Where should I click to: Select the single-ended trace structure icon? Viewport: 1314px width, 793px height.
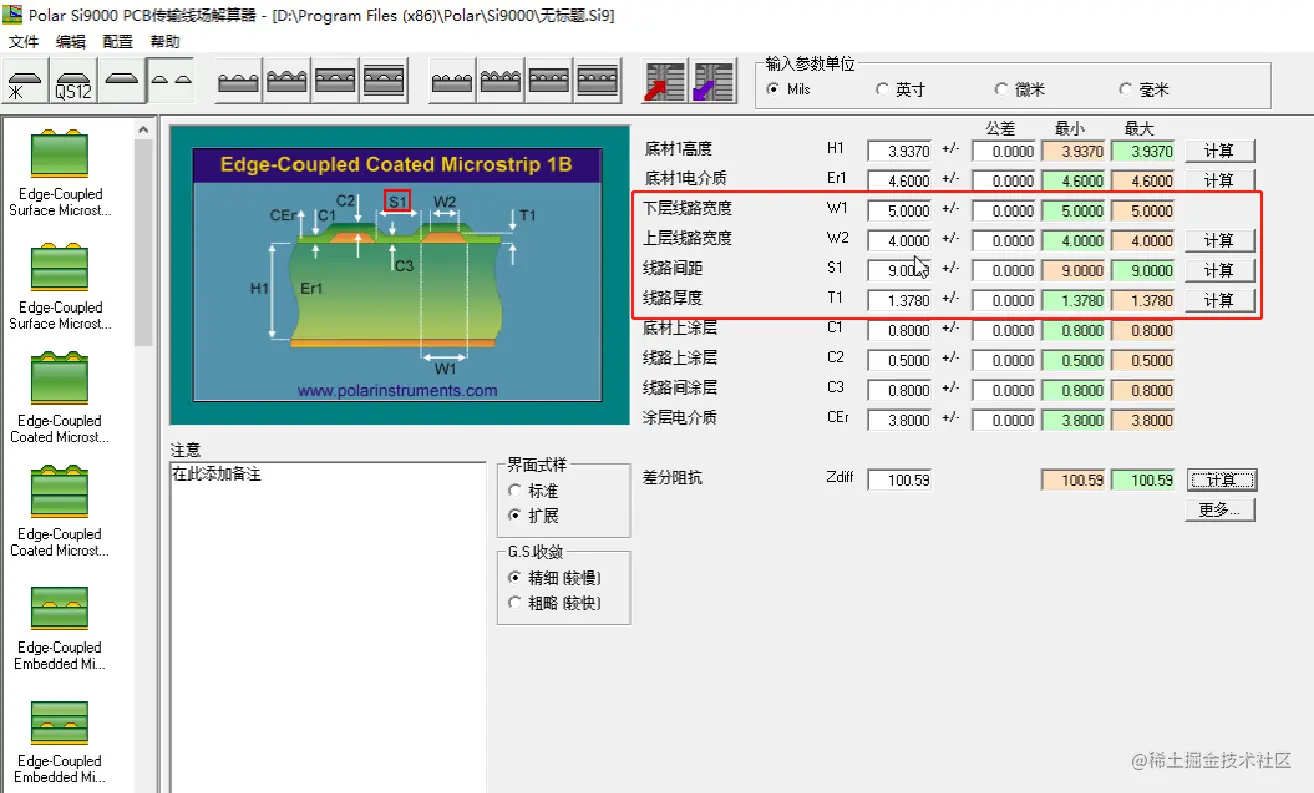[122, 81]
